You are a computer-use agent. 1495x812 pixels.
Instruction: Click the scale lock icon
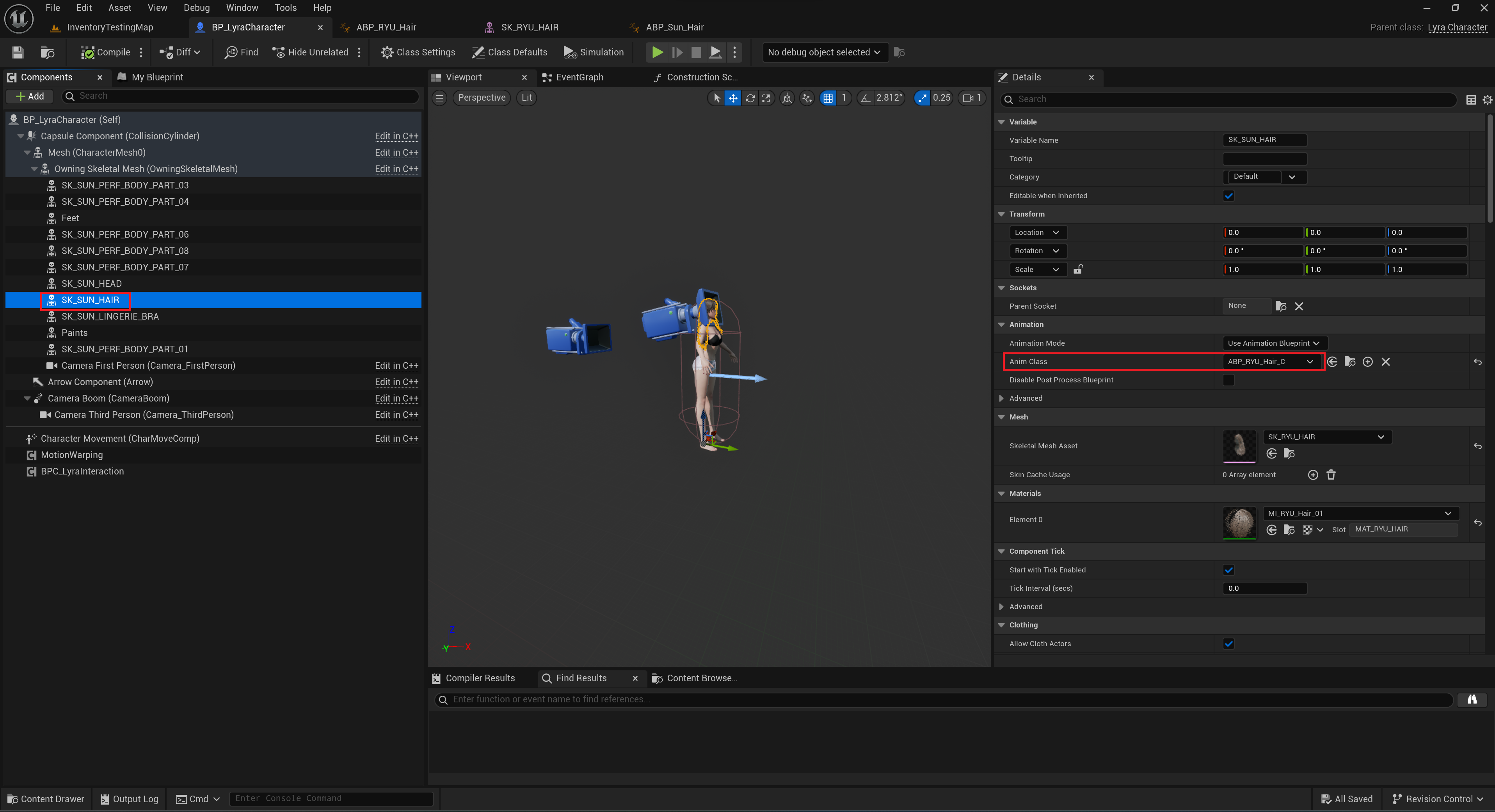[1078, 269]
